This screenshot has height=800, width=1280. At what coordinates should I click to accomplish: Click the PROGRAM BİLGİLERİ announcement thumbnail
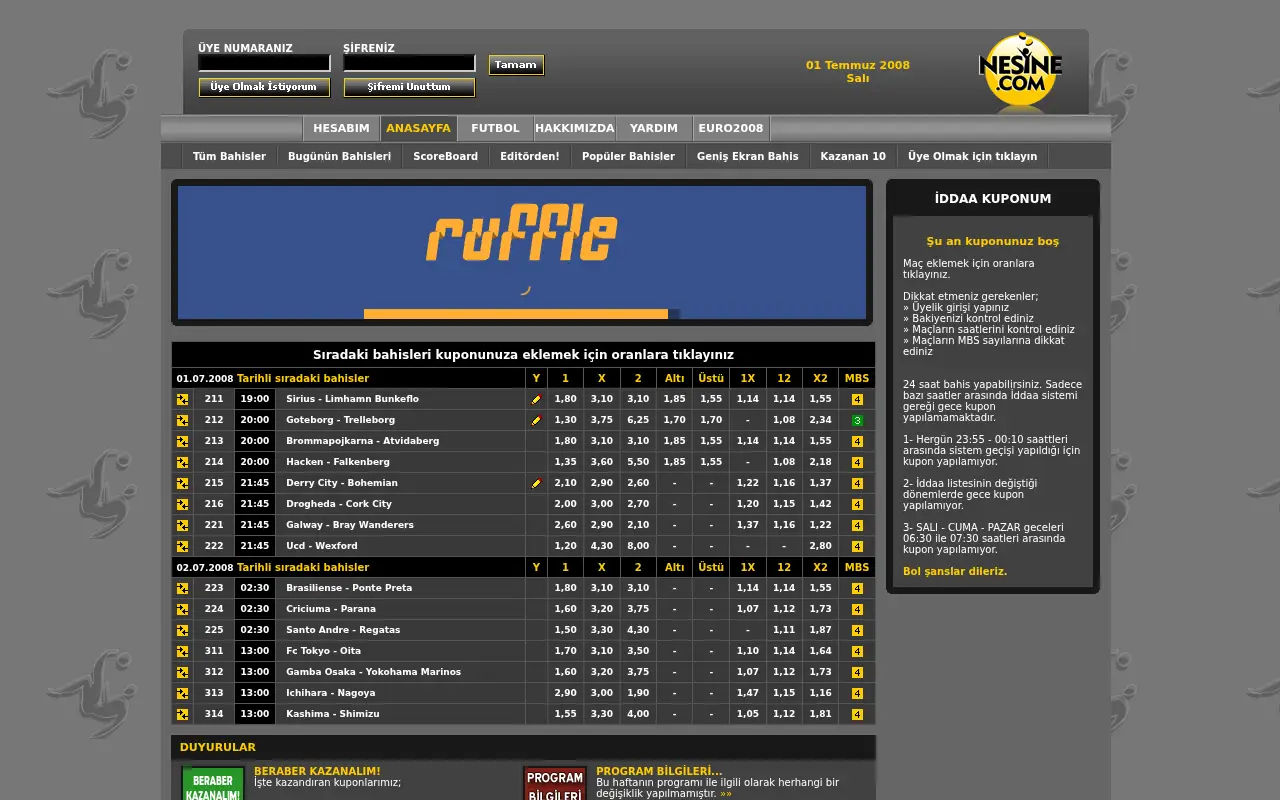pos(555,783)
